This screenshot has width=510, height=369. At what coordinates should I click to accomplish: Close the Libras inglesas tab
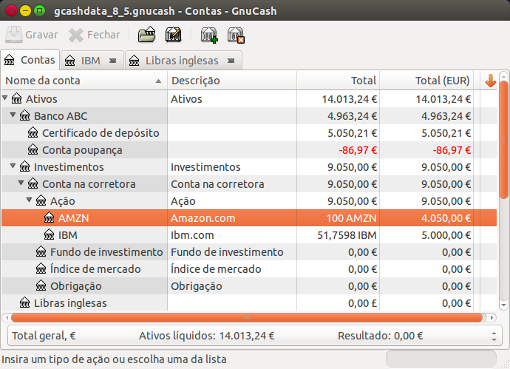pyautogui.click(x=231, y=61)
